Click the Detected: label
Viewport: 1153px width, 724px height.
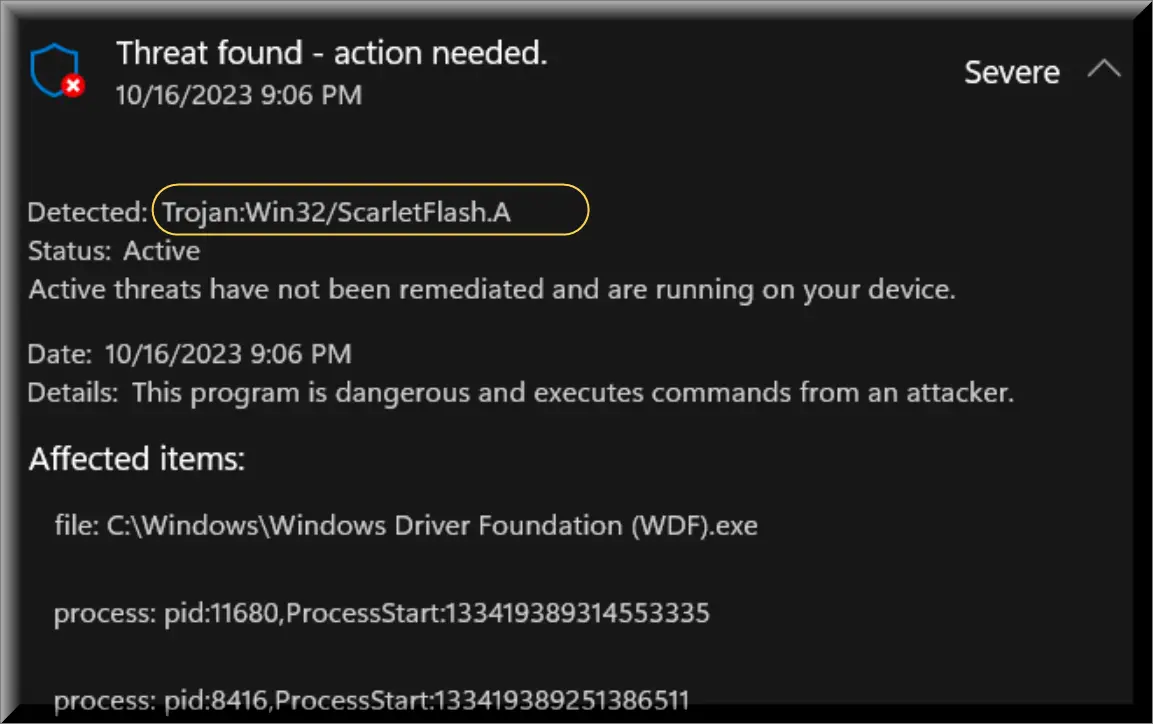click(88, 212)
